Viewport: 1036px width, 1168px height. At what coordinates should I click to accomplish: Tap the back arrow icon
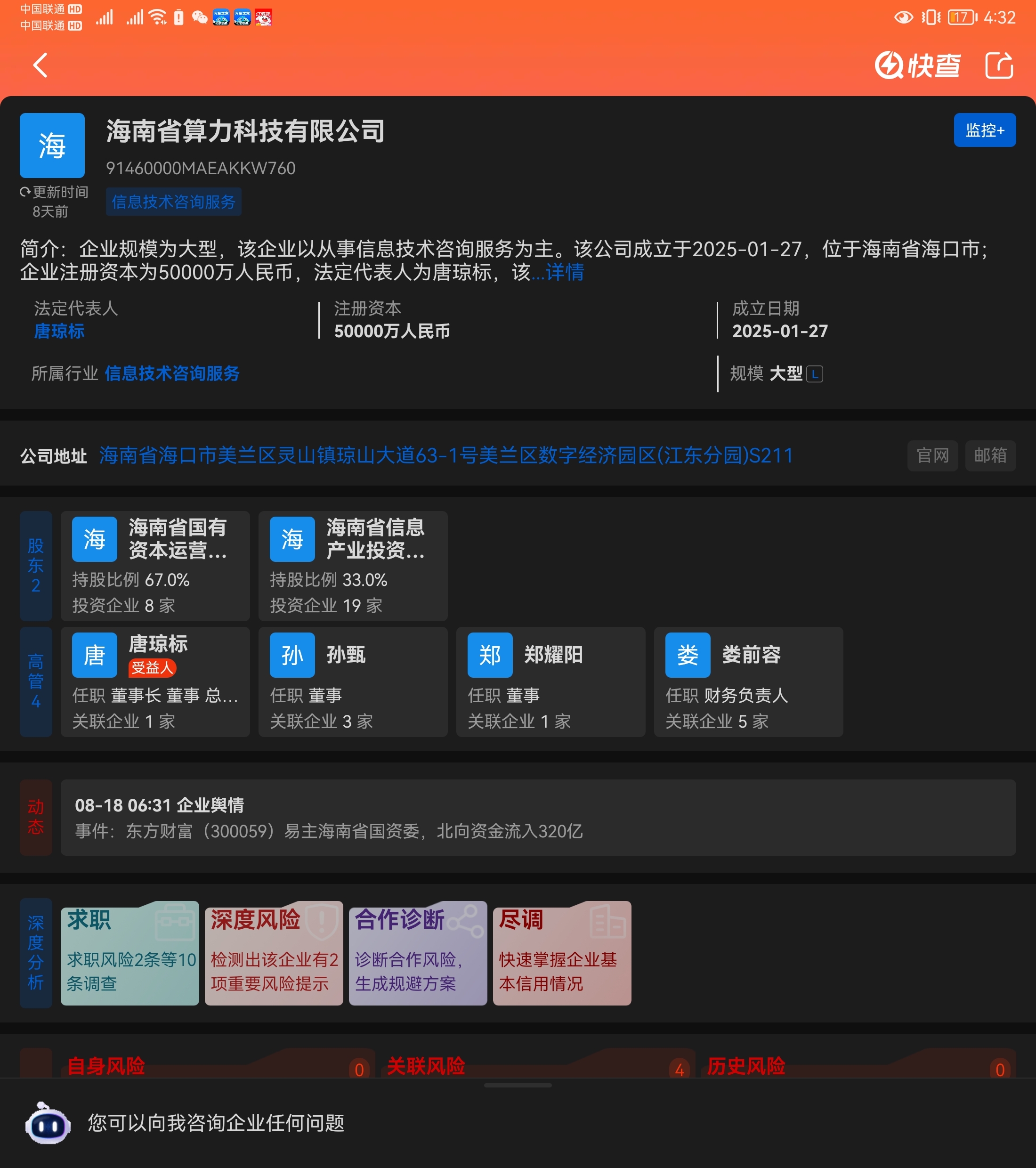pos(40,65)
